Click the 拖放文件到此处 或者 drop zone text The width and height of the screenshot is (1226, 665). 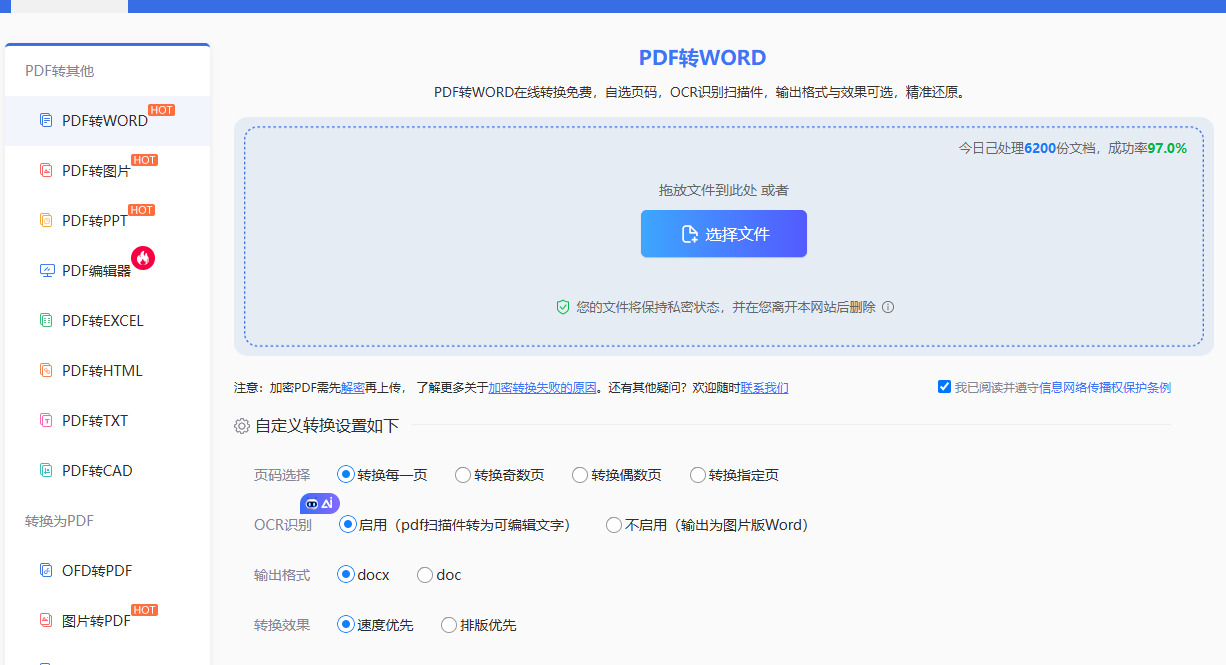[x=724, y=190]
